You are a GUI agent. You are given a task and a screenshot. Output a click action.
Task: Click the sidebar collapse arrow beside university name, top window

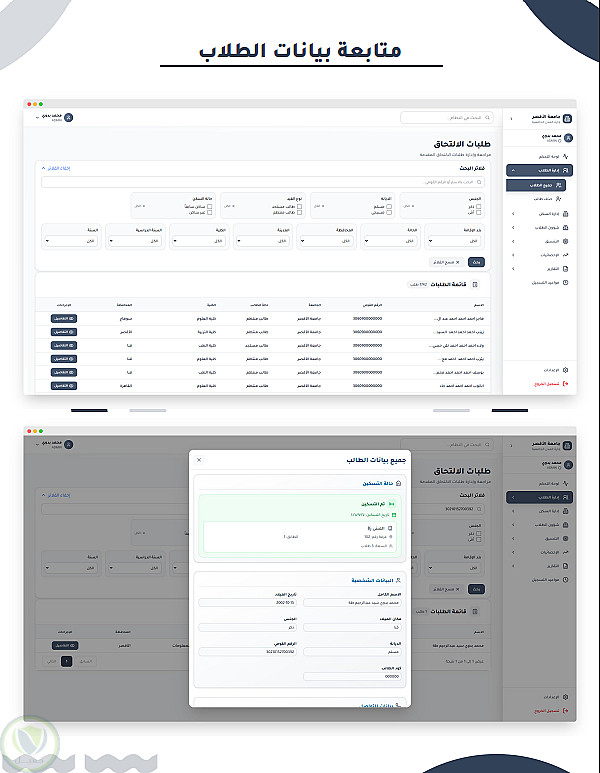click(x=511, y=118)
